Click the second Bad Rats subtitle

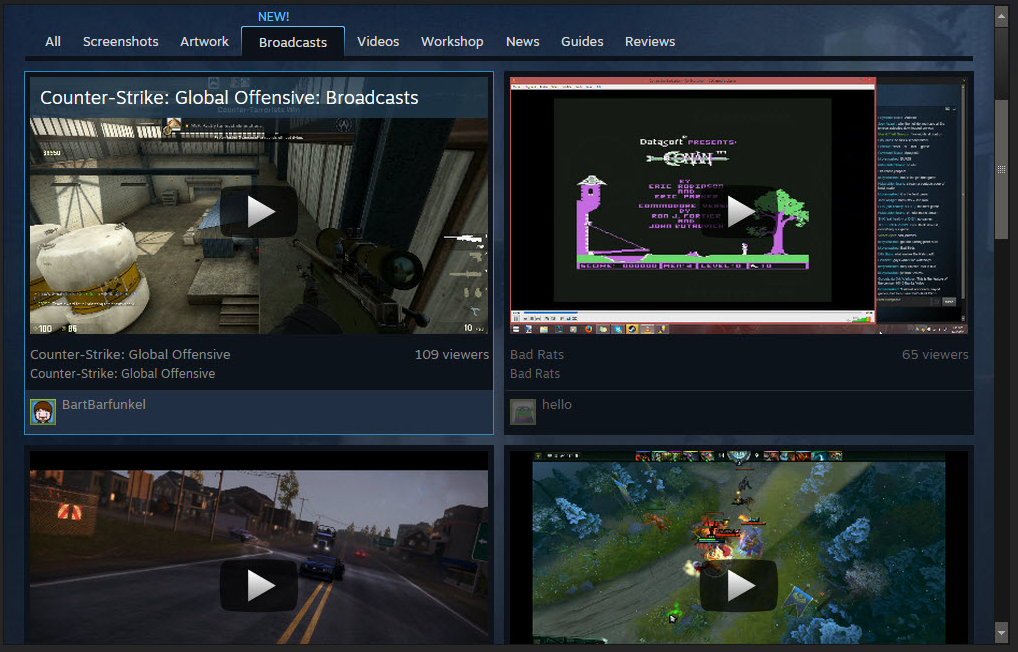click(x=535, y=373)
